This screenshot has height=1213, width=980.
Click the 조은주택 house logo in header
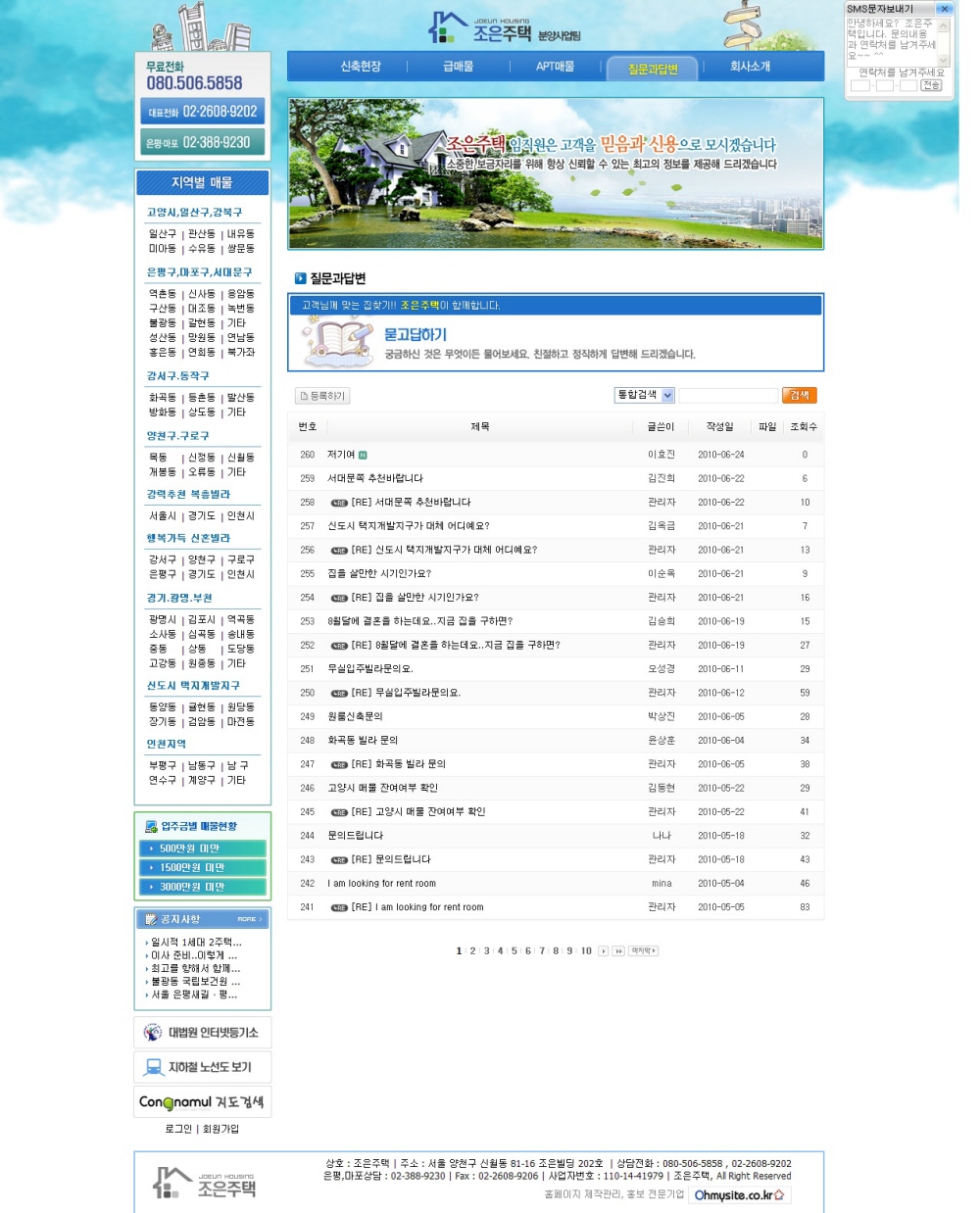(502, 28)
